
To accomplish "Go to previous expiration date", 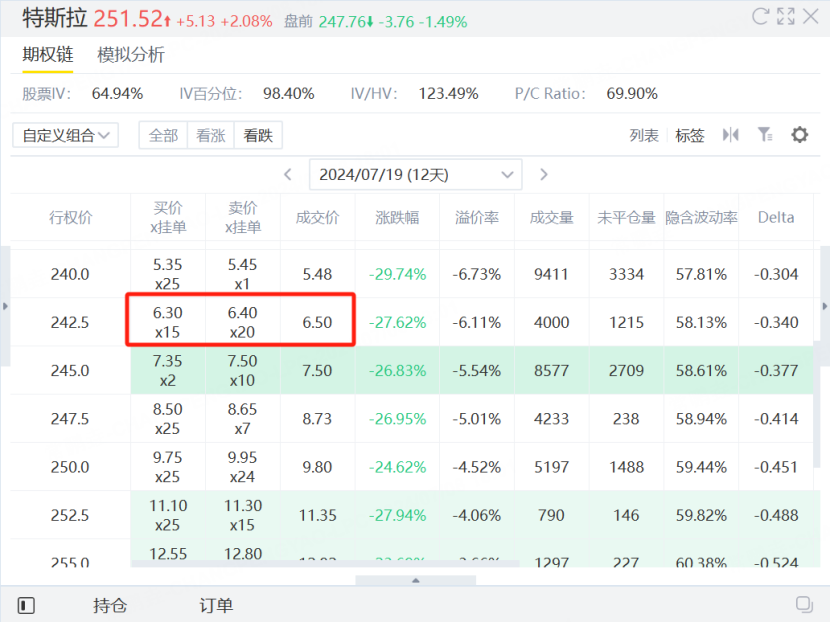I will point(288,175).
